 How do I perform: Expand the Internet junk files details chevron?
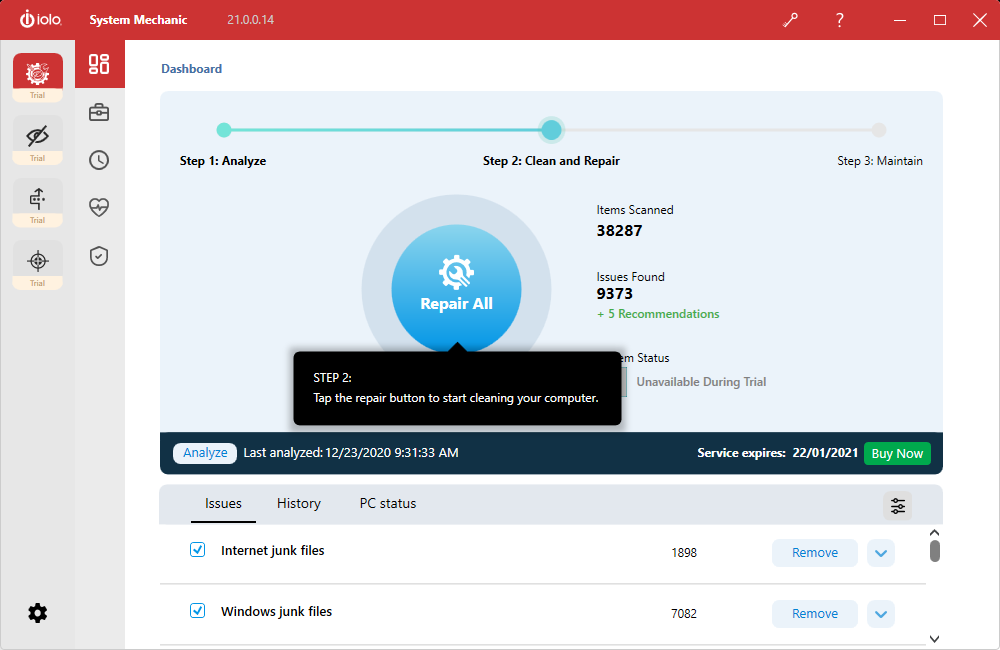click(x=881, y=553)
